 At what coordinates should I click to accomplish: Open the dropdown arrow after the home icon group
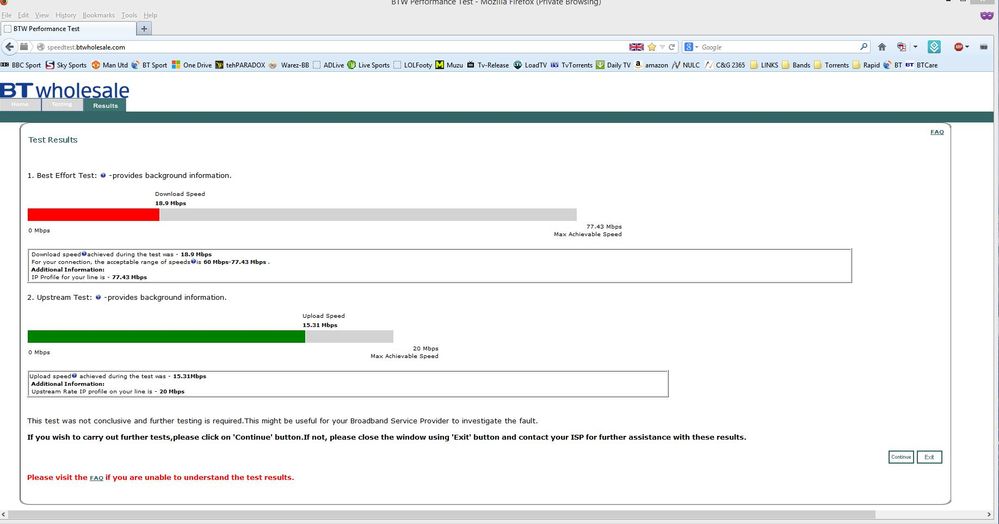(916, 47)
